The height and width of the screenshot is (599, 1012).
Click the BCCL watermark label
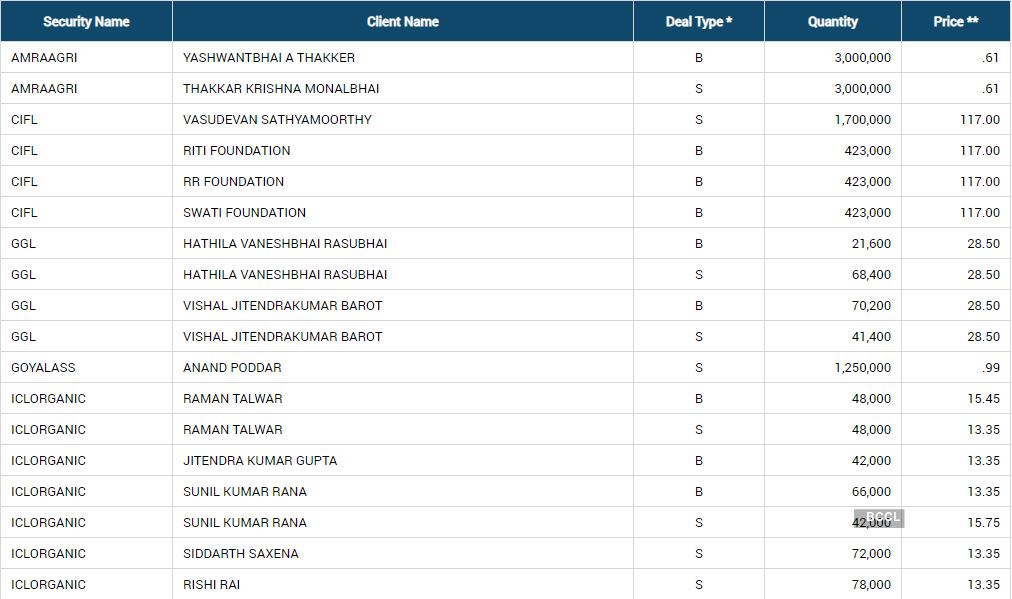tap(881, 517)
